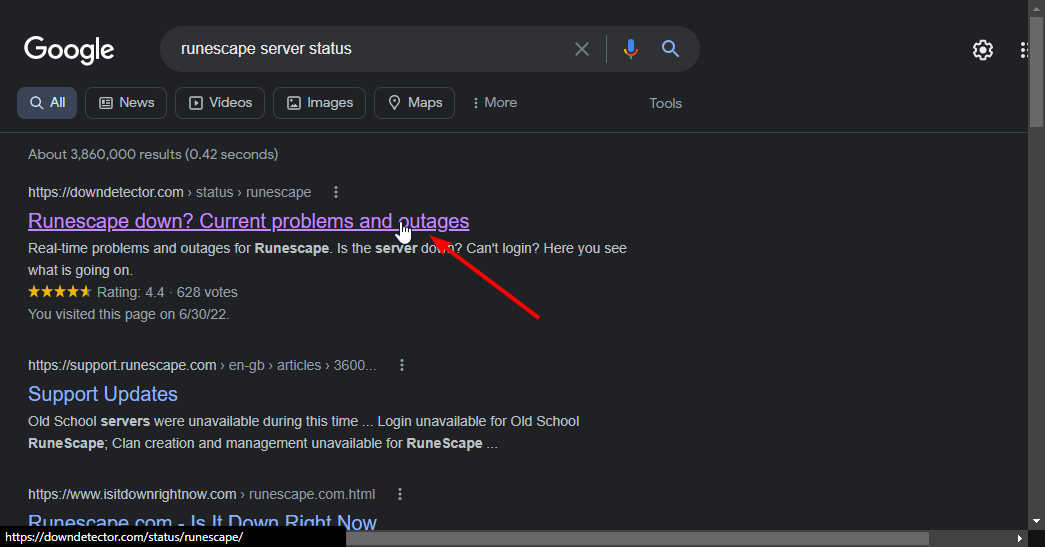Click the horizontal scrollbar right arrow

(x=1019, y=538)
